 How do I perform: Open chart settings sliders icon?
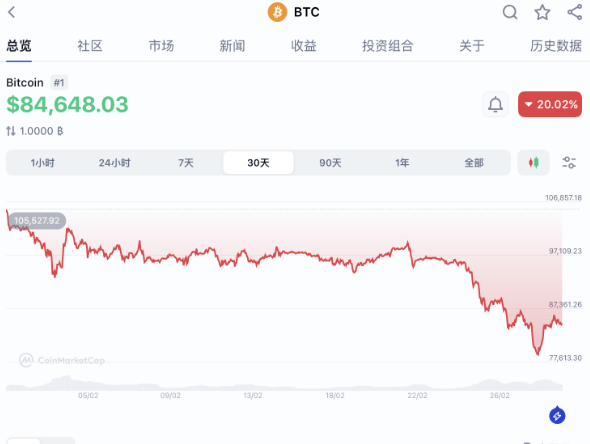point(569,163)
